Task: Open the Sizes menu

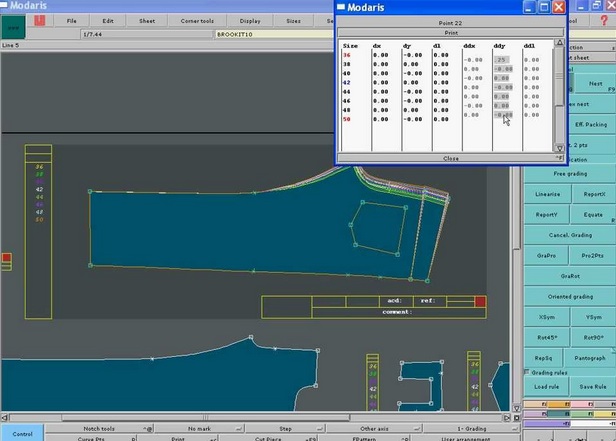Action: point(293,21)
